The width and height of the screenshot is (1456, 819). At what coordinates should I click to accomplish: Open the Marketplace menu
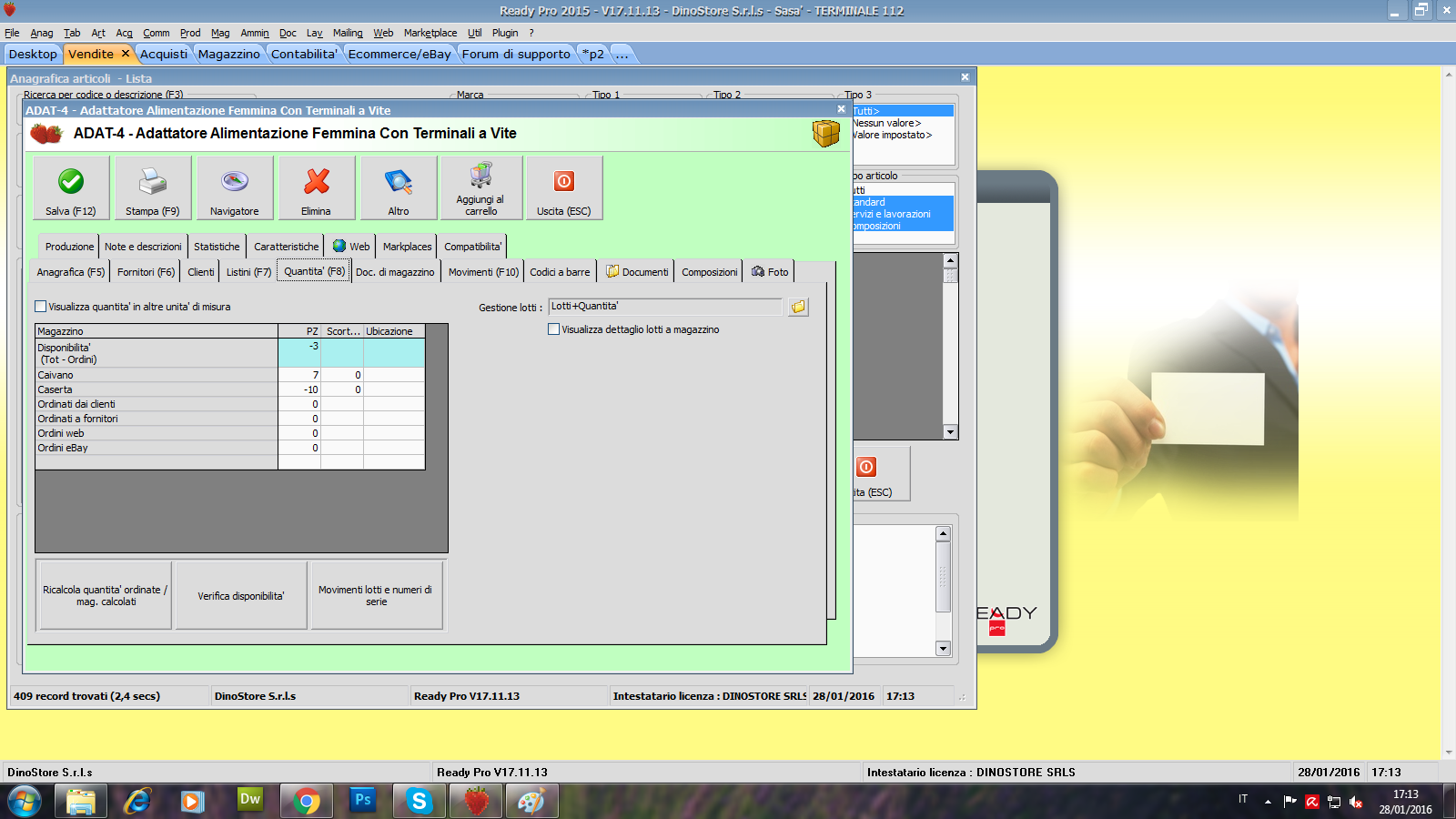click(430, 33)
